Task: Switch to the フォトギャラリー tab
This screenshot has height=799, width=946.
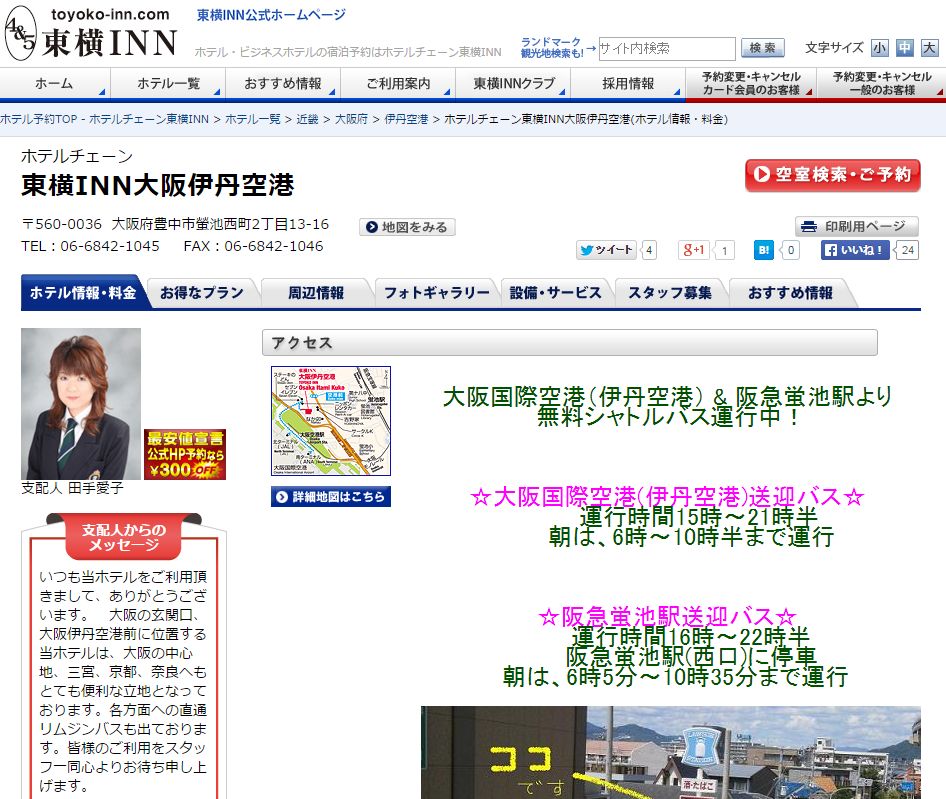Action: coord(437,293)
